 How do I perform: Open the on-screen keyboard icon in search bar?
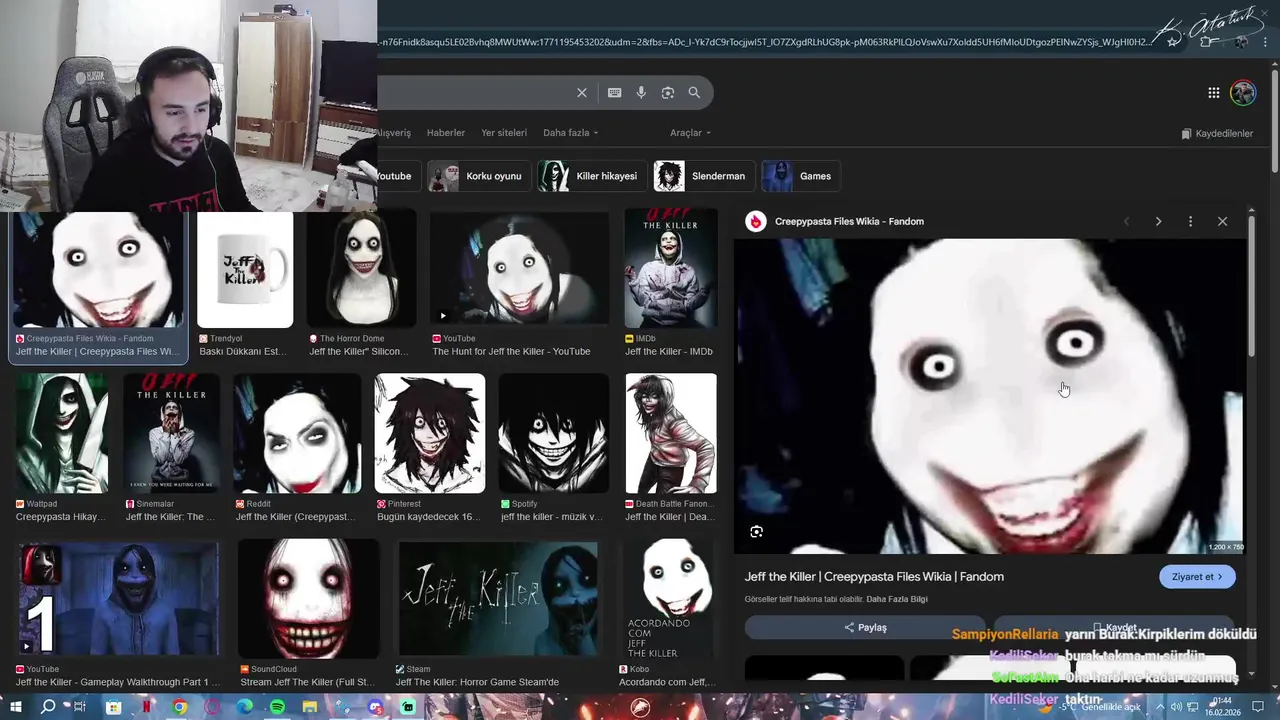click(615, 93)
